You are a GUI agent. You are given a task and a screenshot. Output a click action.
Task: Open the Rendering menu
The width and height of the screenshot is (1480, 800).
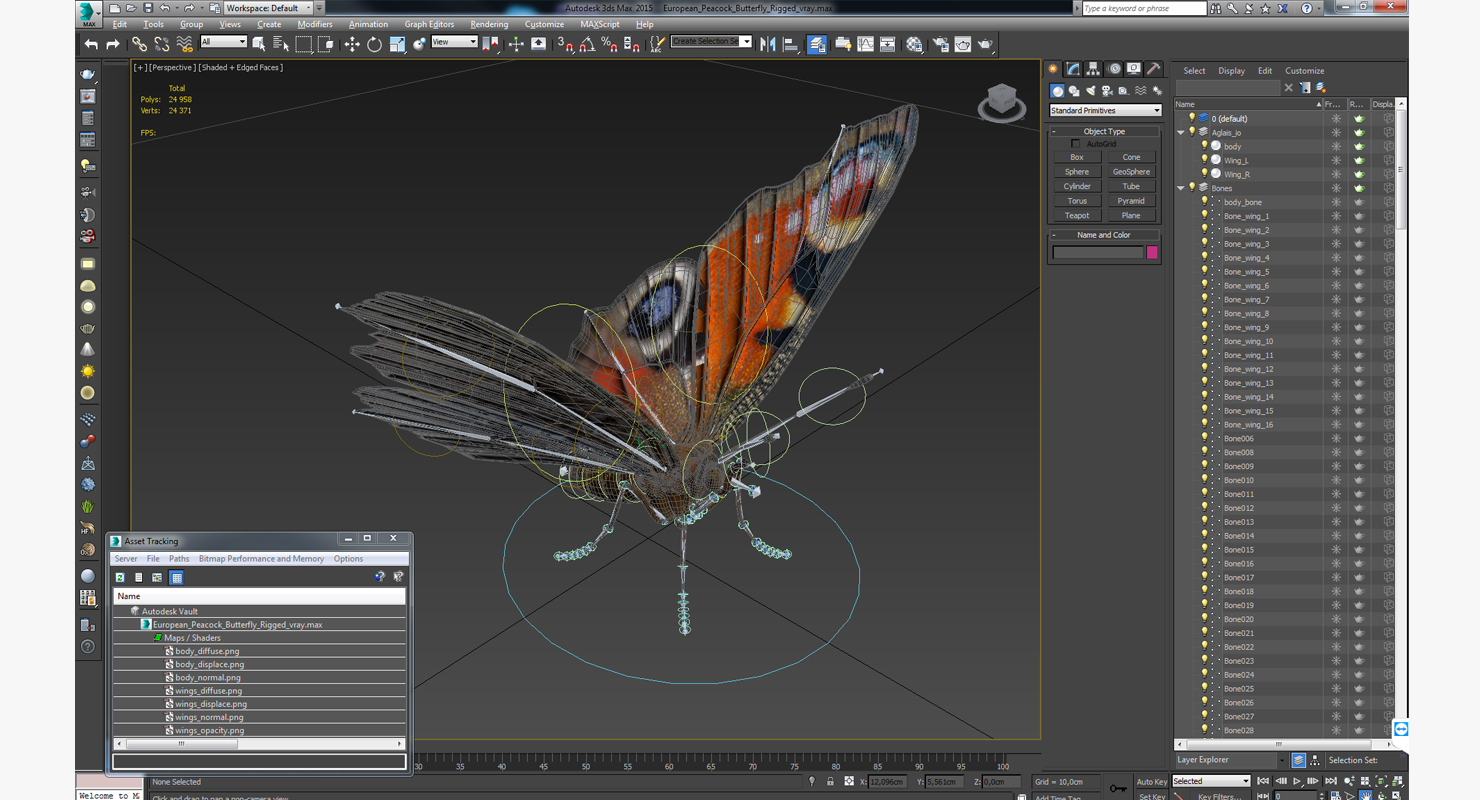tap(489, 24)
